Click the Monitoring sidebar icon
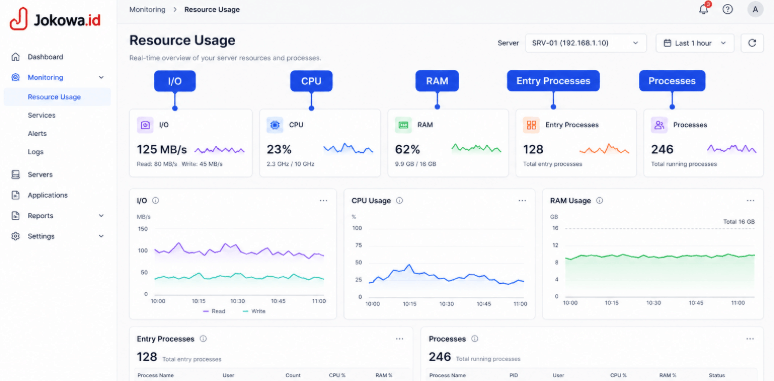This screenshot has width=774, height=381. coord(16,77)
